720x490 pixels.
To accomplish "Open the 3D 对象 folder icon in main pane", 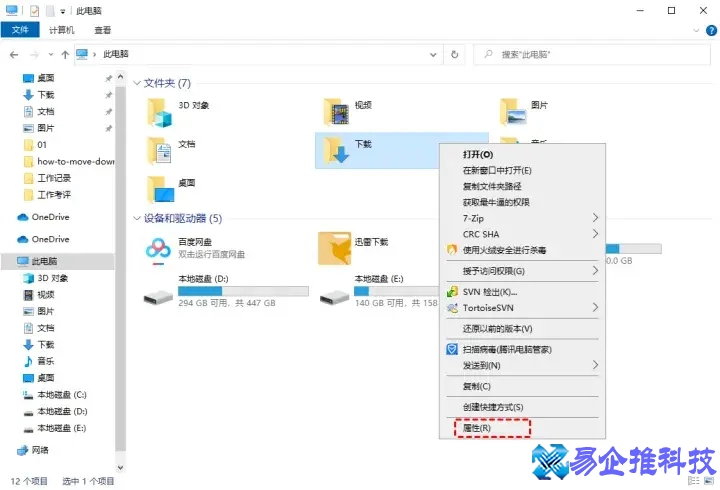I will click(159, 113).
